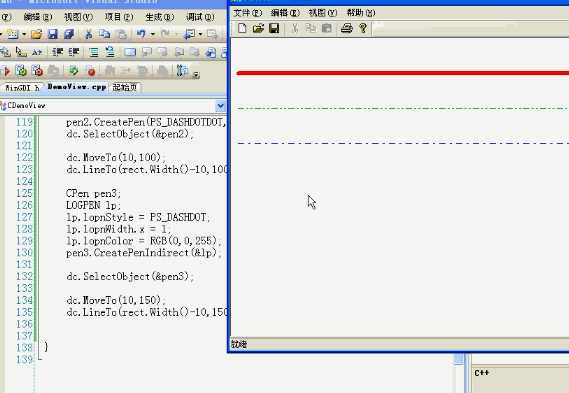Open 视图 menu in Demo app window
The image size is (569, 393).
coord(323,13)
